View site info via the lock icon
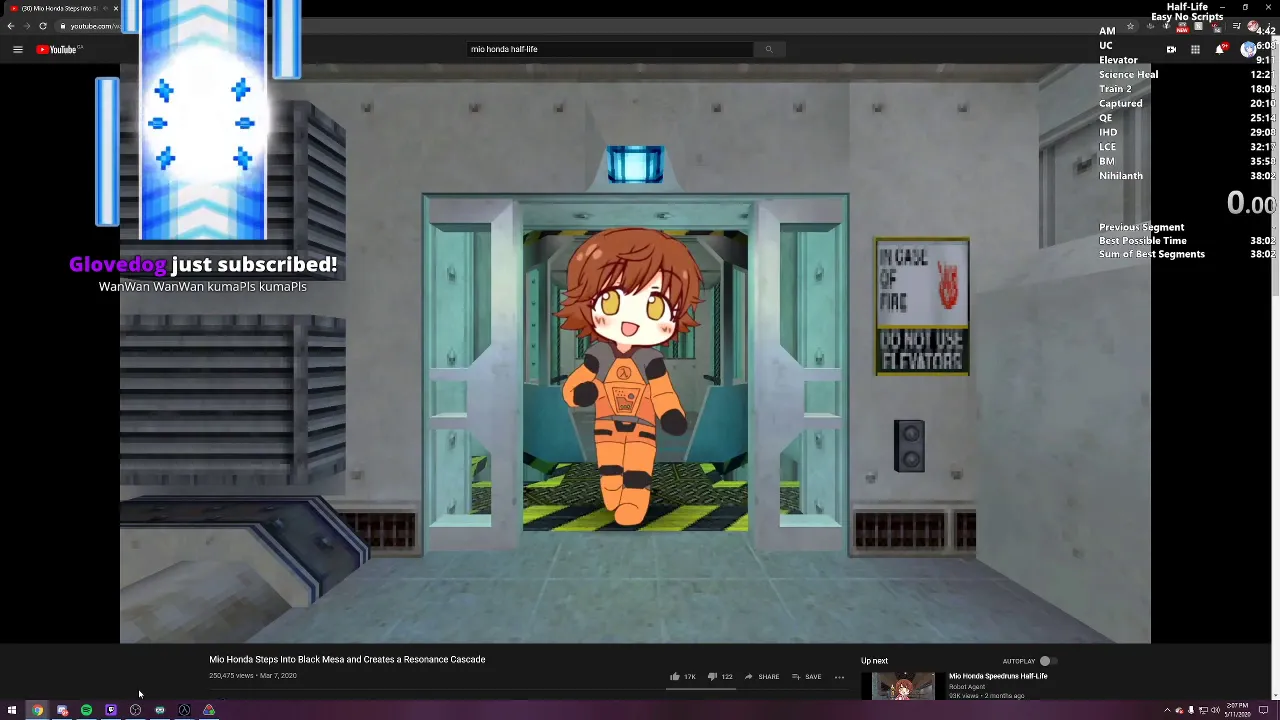 [x=61, y=26]
